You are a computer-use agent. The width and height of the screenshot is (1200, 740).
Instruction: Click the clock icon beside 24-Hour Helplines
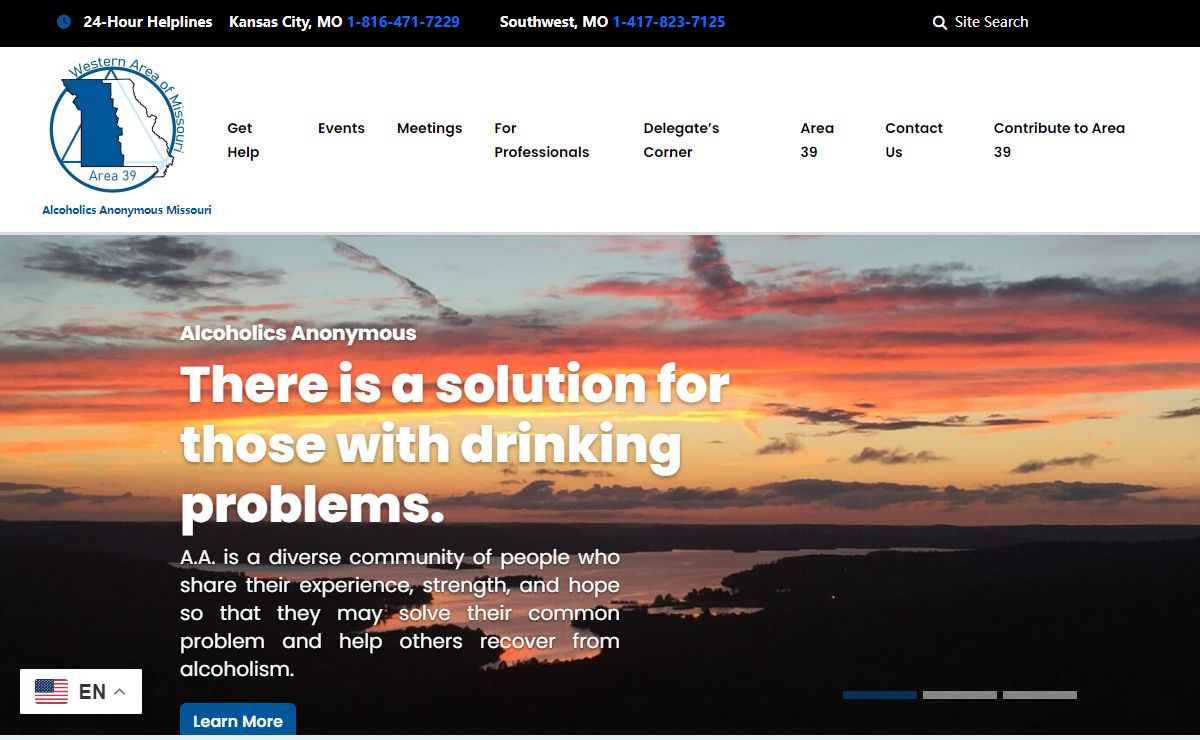coord(64,22)
